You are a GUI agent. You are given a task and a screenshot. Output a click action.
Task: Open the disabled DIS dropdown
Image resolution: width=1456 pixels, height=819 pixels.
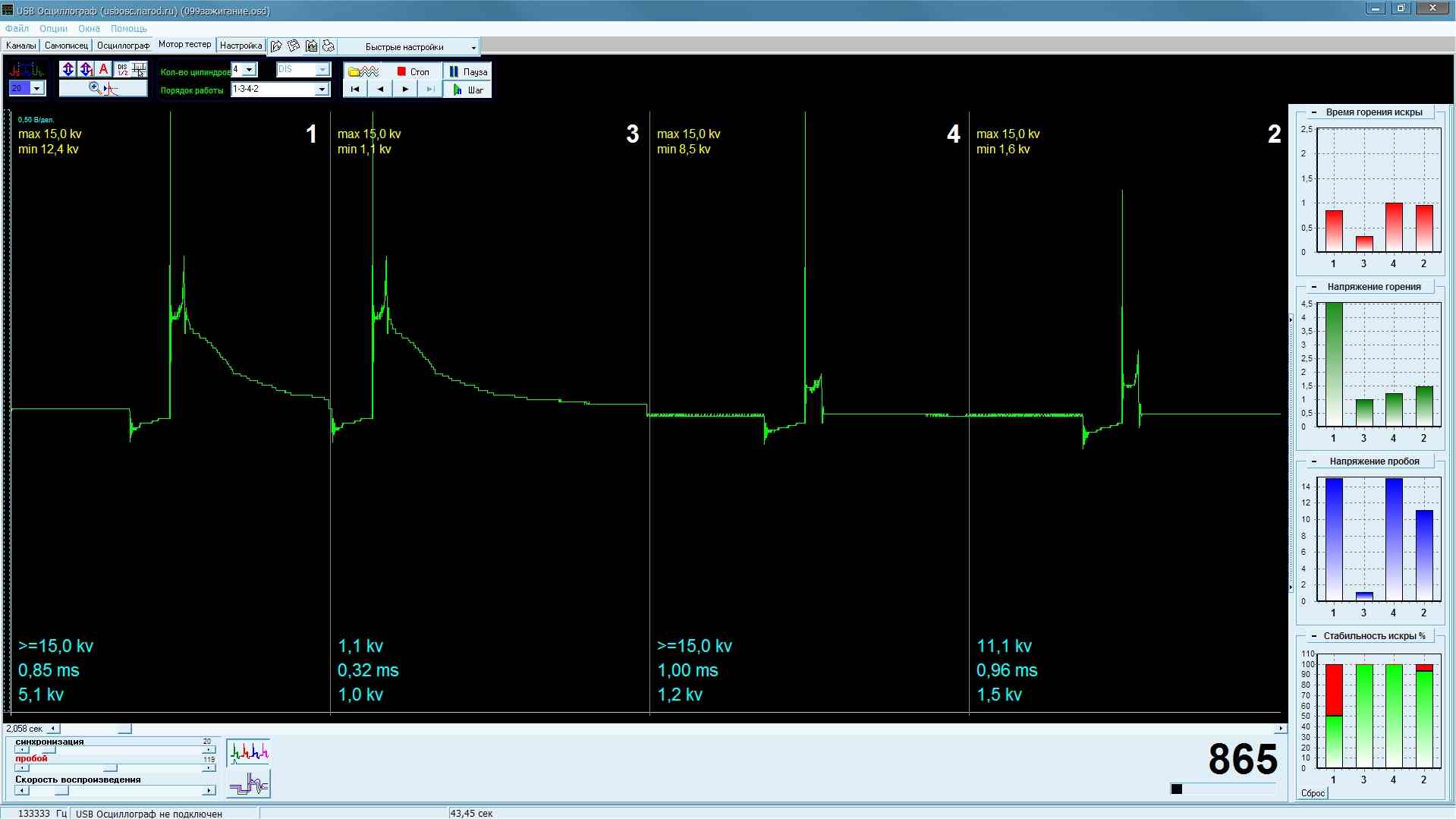322,70
